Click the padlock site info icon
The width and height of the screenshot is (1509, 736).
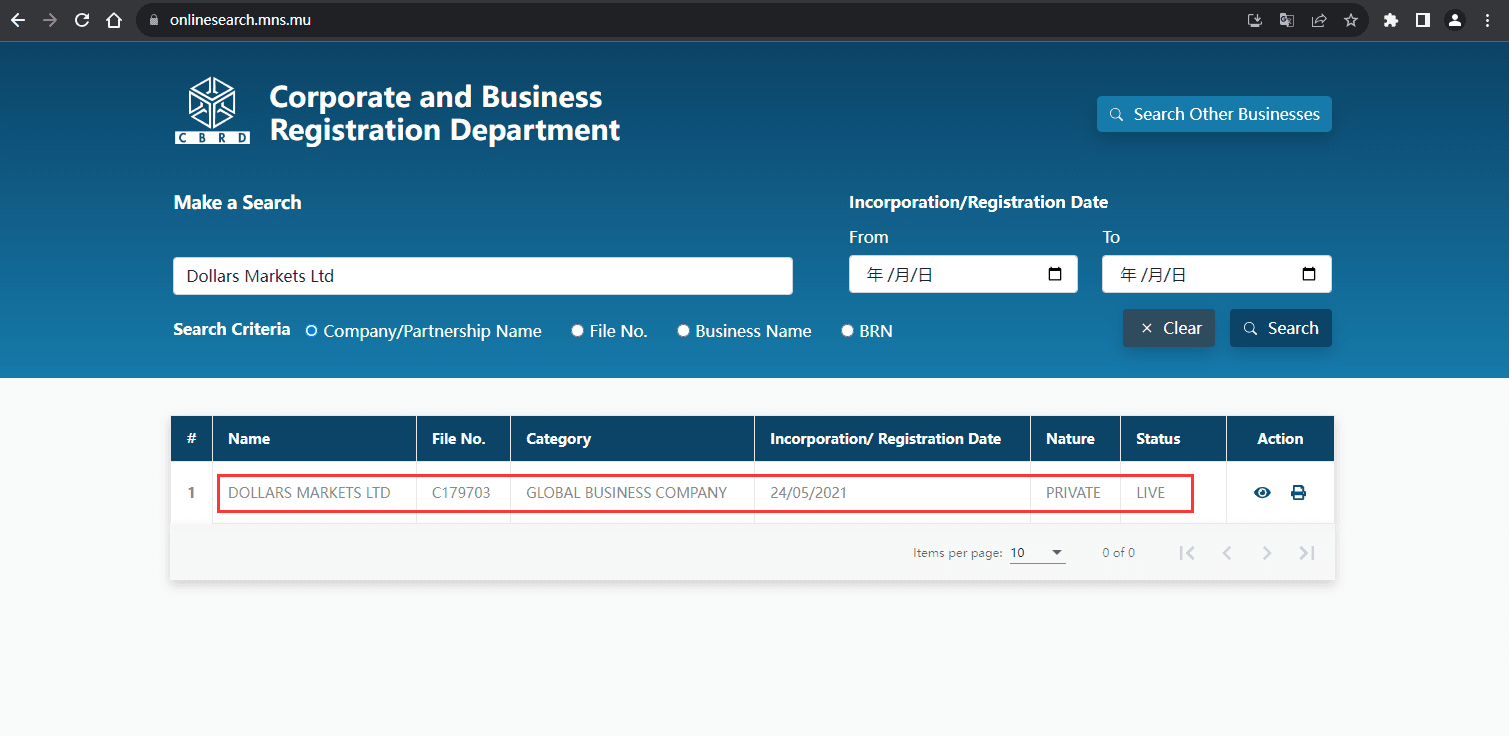coord(154,20)
